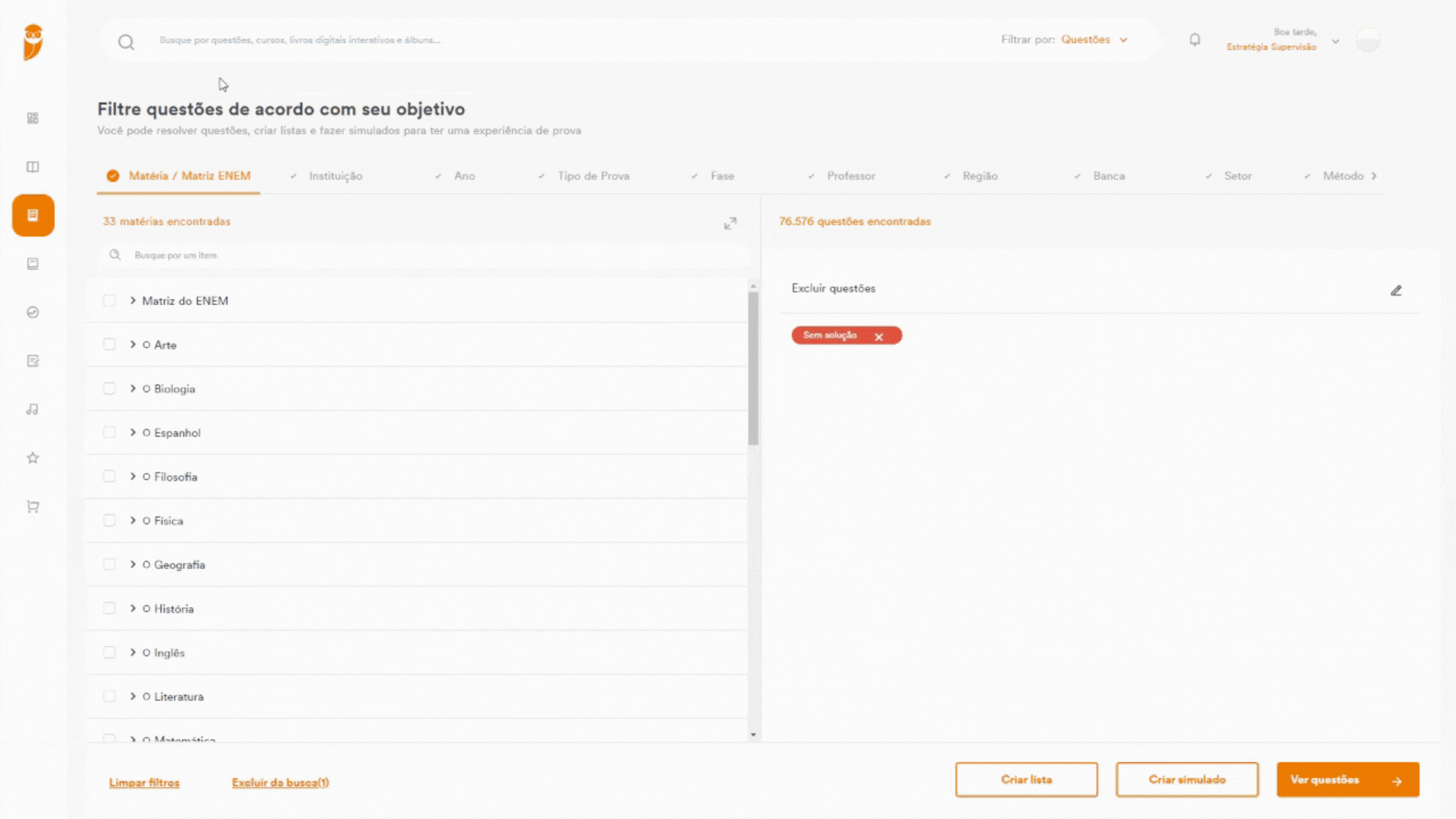1456x819 pixels.
Task: Check the Inglês checkbox
Action: pyautogui.click(x=109, y=652)
